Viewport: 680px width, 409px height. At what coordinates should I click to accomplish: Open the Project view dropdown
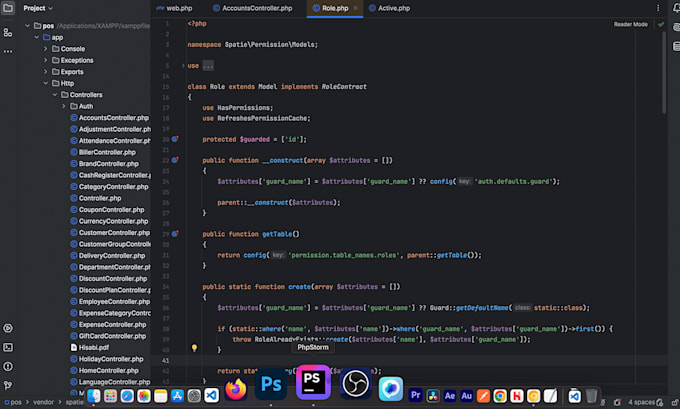[x=40, y=8]
